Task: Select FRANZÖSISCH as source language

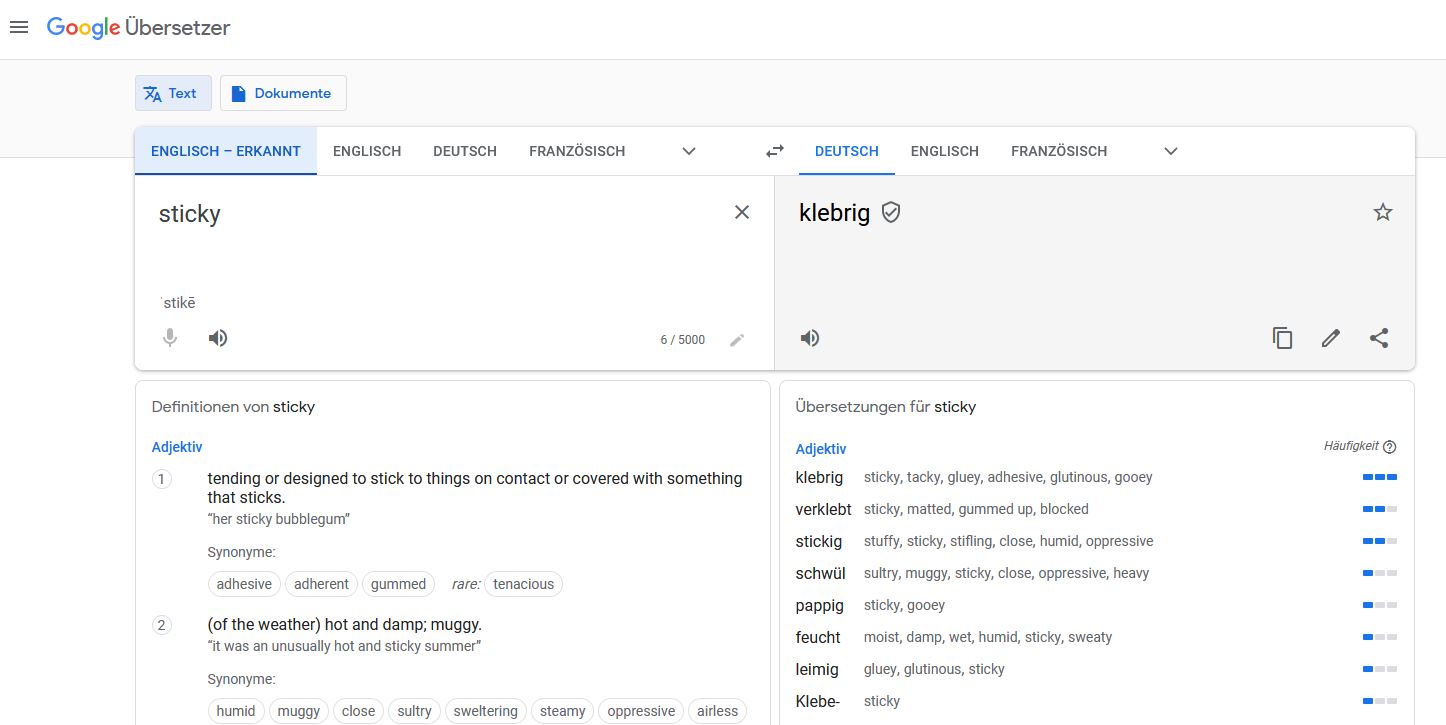Action: click(x=577, y=151)
